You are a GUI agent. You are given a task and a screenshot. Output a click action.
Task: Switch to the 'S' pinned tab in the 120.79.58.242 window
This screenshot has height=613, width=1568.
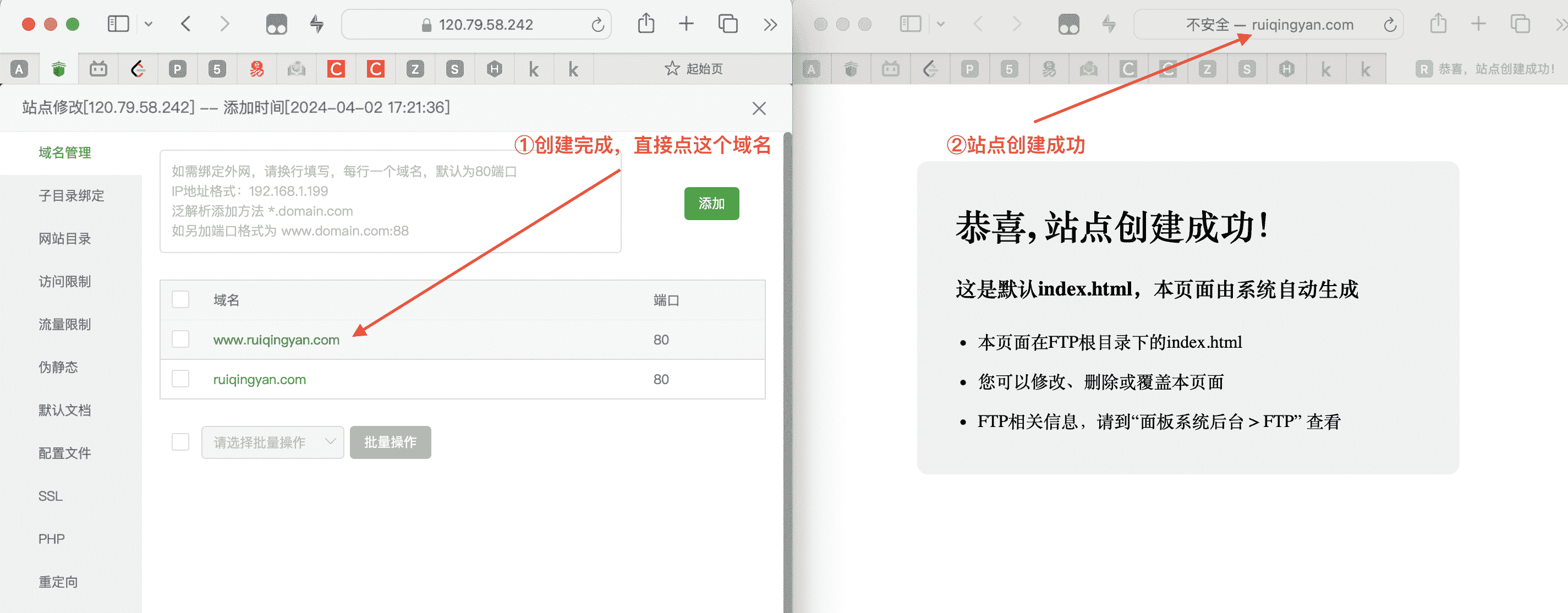454,69
